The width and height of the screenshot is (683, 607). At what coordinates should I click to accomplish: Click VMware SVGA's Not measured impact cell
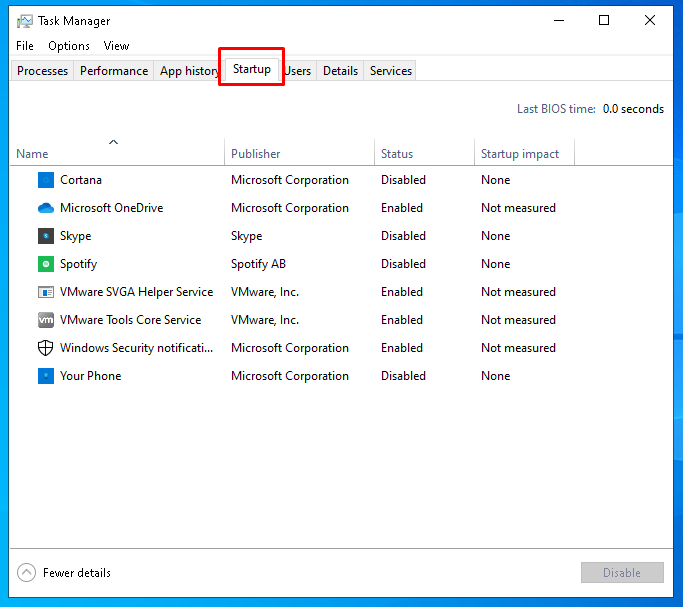(x=518, y=292)
